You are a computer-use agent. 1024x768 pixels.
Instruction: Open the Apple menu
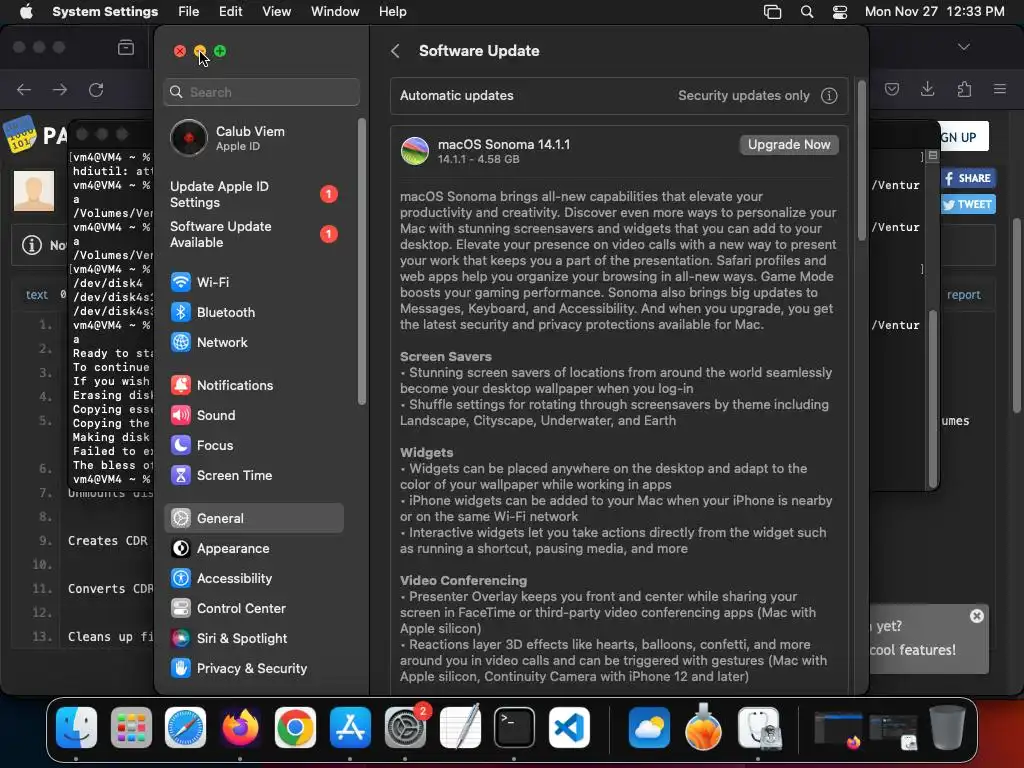tap(26, 12)
